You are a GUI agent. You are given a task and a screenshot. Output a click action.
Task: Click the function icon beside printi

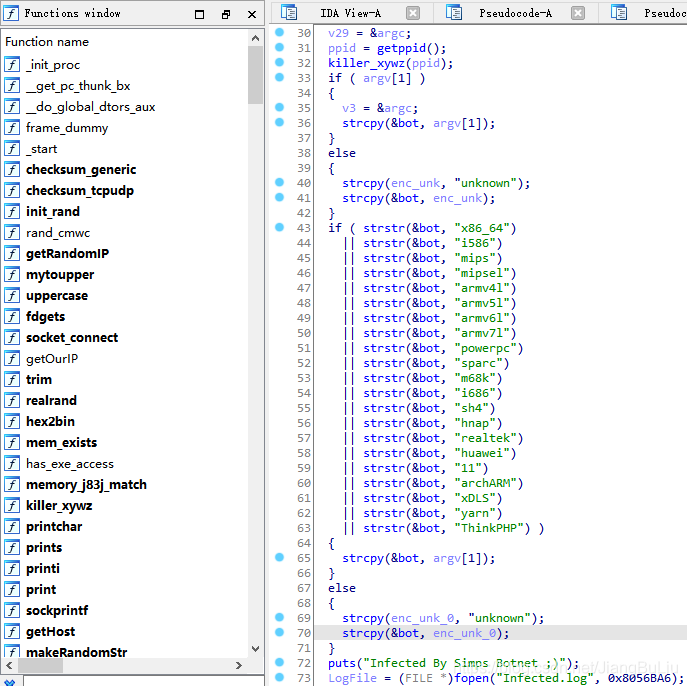(x=12, y=569)
